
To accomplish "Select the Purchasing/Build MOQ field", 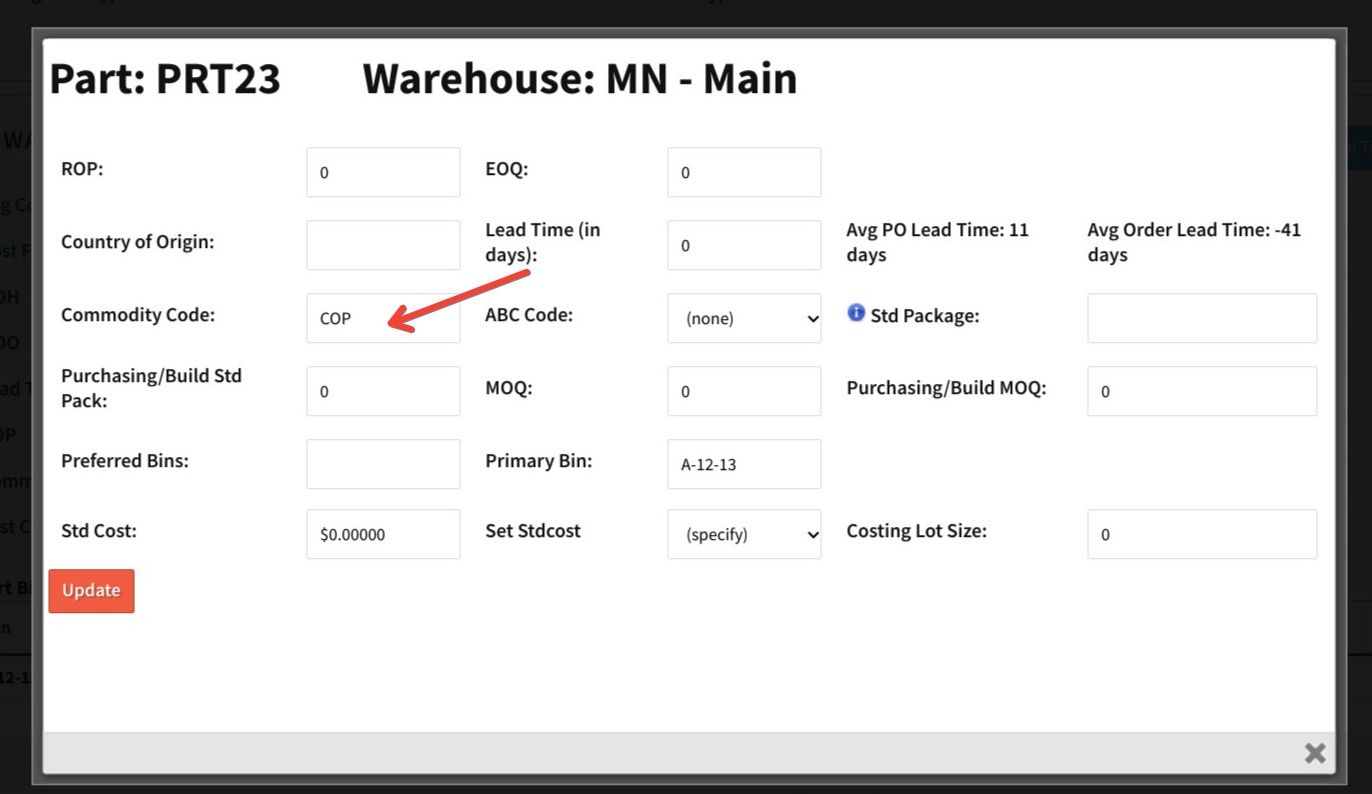I will (1202, 391).
